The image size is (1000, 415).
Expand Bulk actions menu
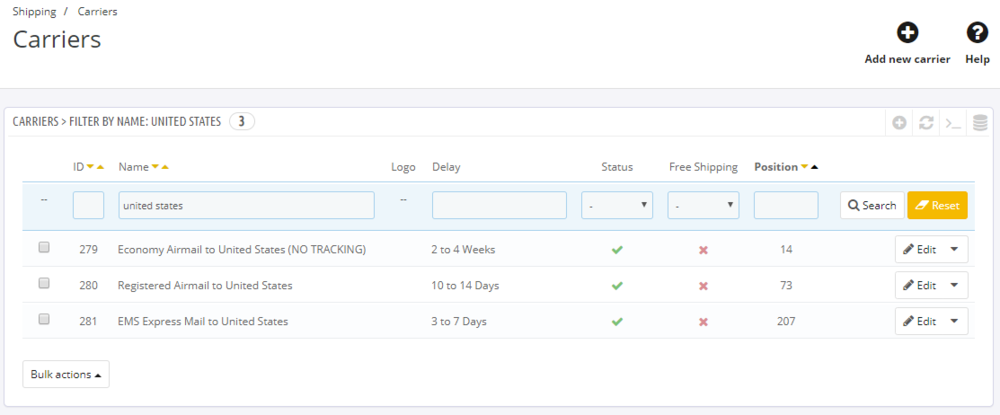[66, 374]
